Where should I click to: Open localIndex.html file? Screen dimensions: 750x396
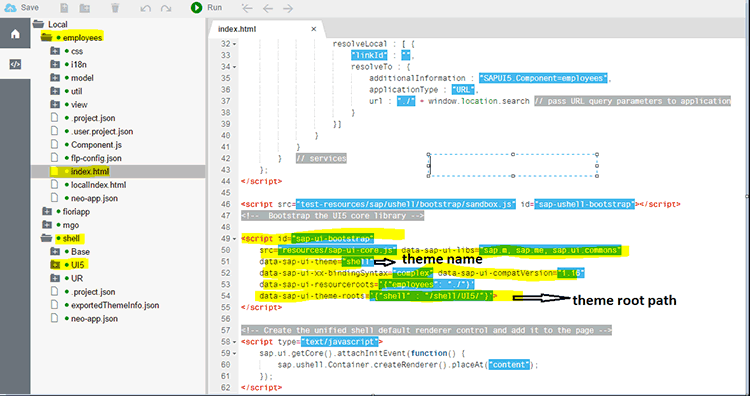tap(99, 185)
